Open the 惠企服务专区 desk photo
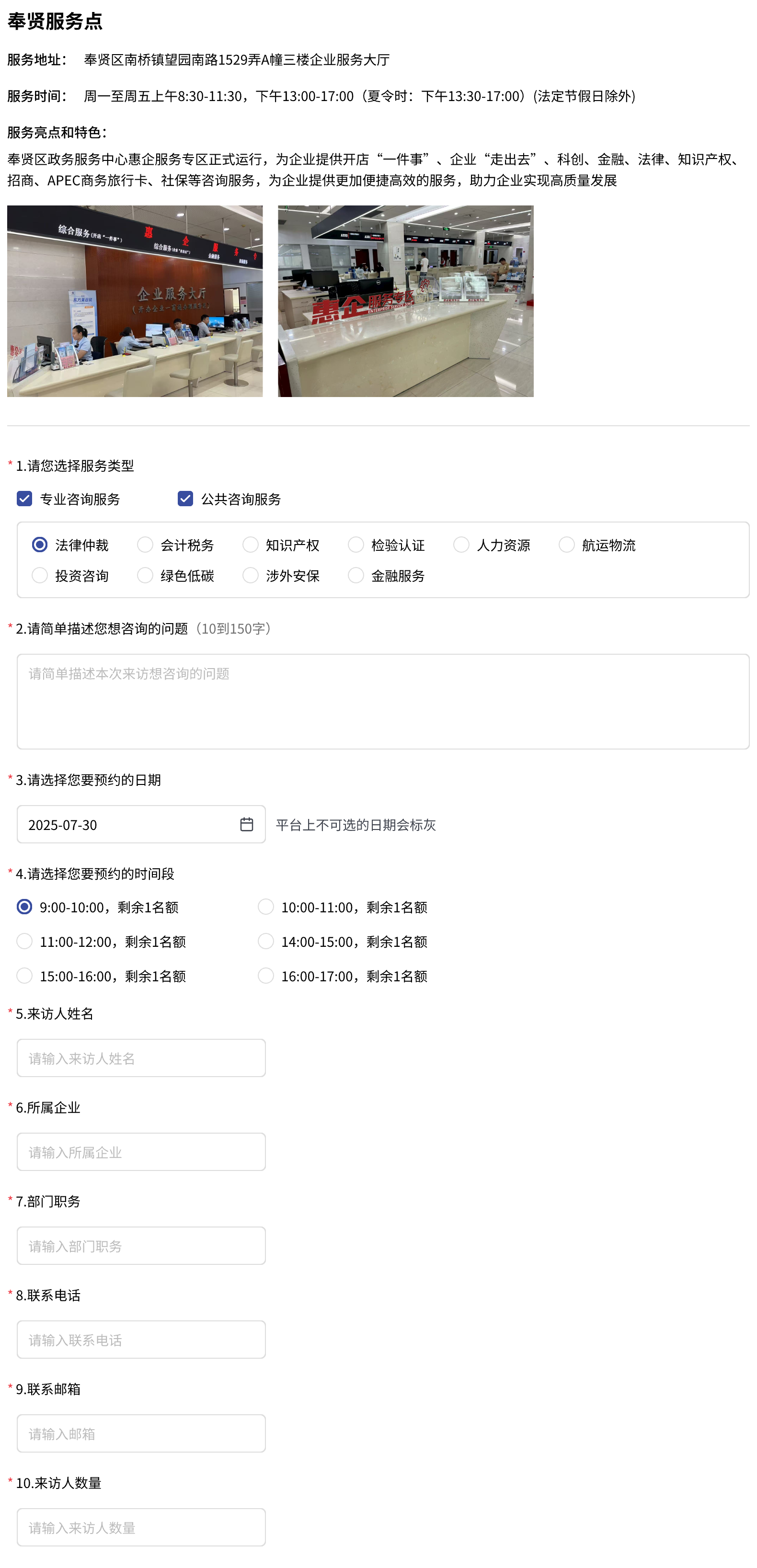757x1568 pixels. [406, 301]
